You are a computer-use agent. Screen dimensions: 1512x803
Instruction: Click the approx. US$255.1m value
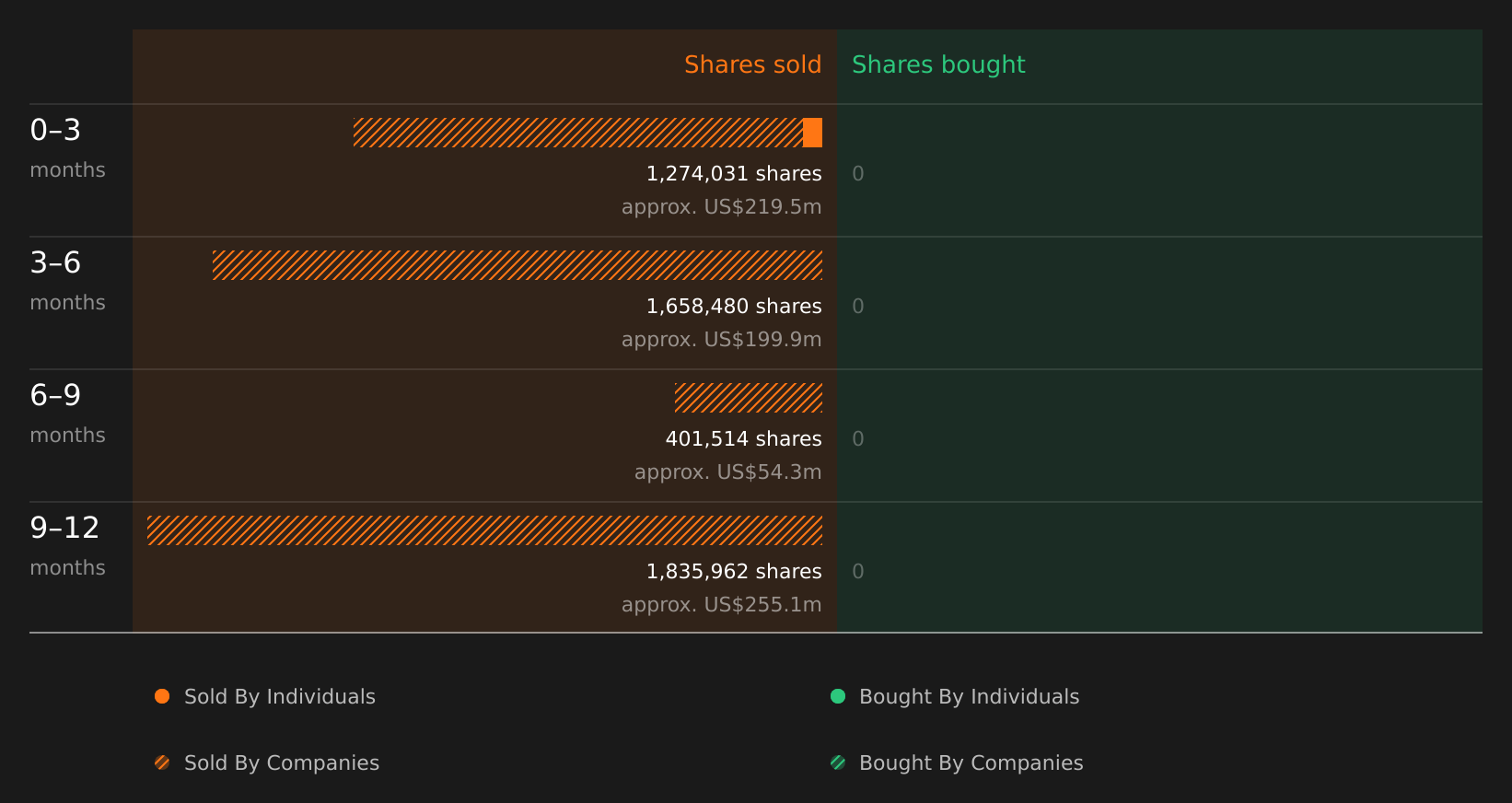721,605
